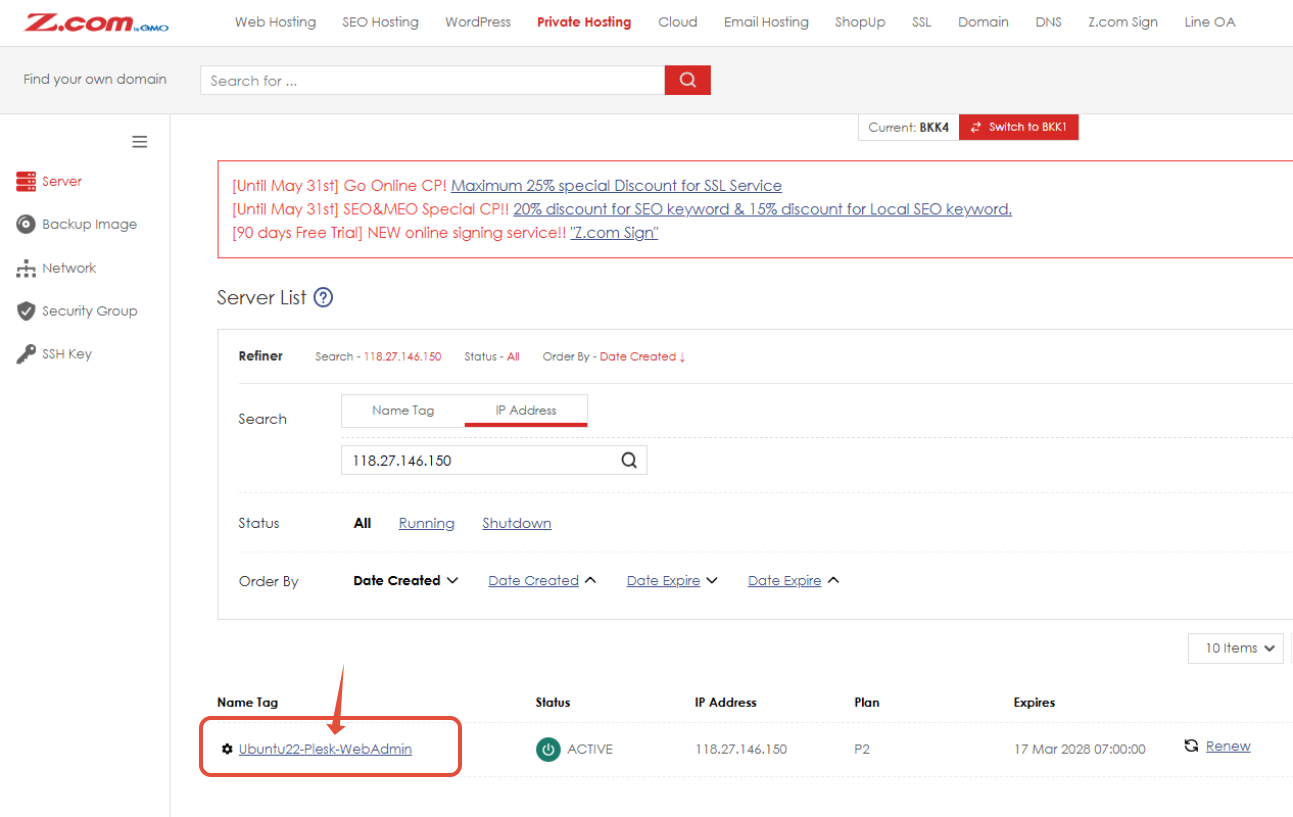The image size is (1293, 817).
Task: Open Backup Image in the sidebar
Action: coord(89,225)
